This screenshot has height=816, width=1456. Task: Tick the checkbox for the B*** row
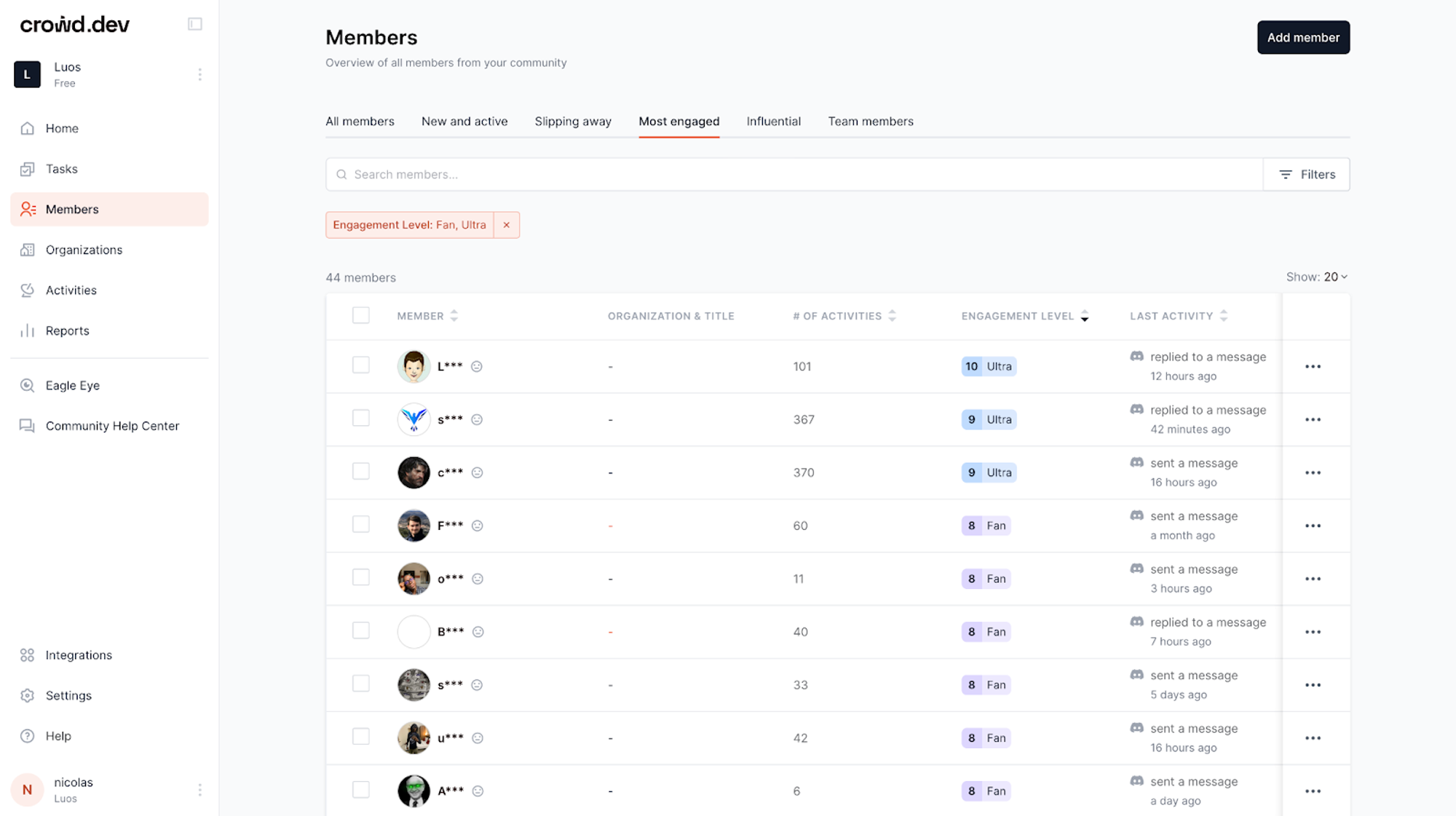[360, 631]
